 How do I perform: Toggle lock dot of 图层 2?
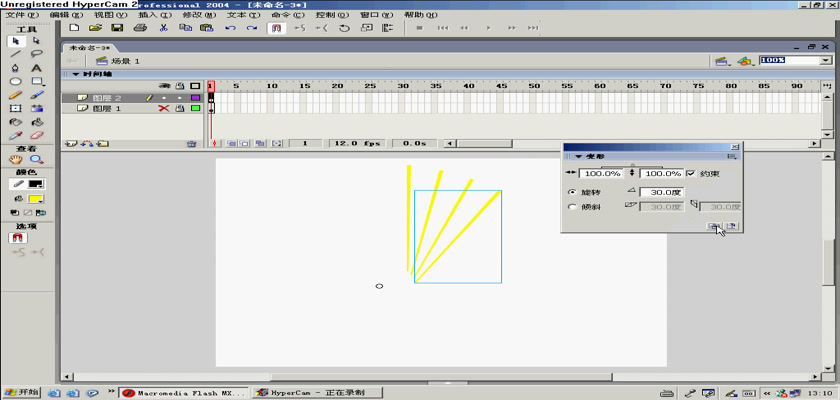click(x=180, y=98)
